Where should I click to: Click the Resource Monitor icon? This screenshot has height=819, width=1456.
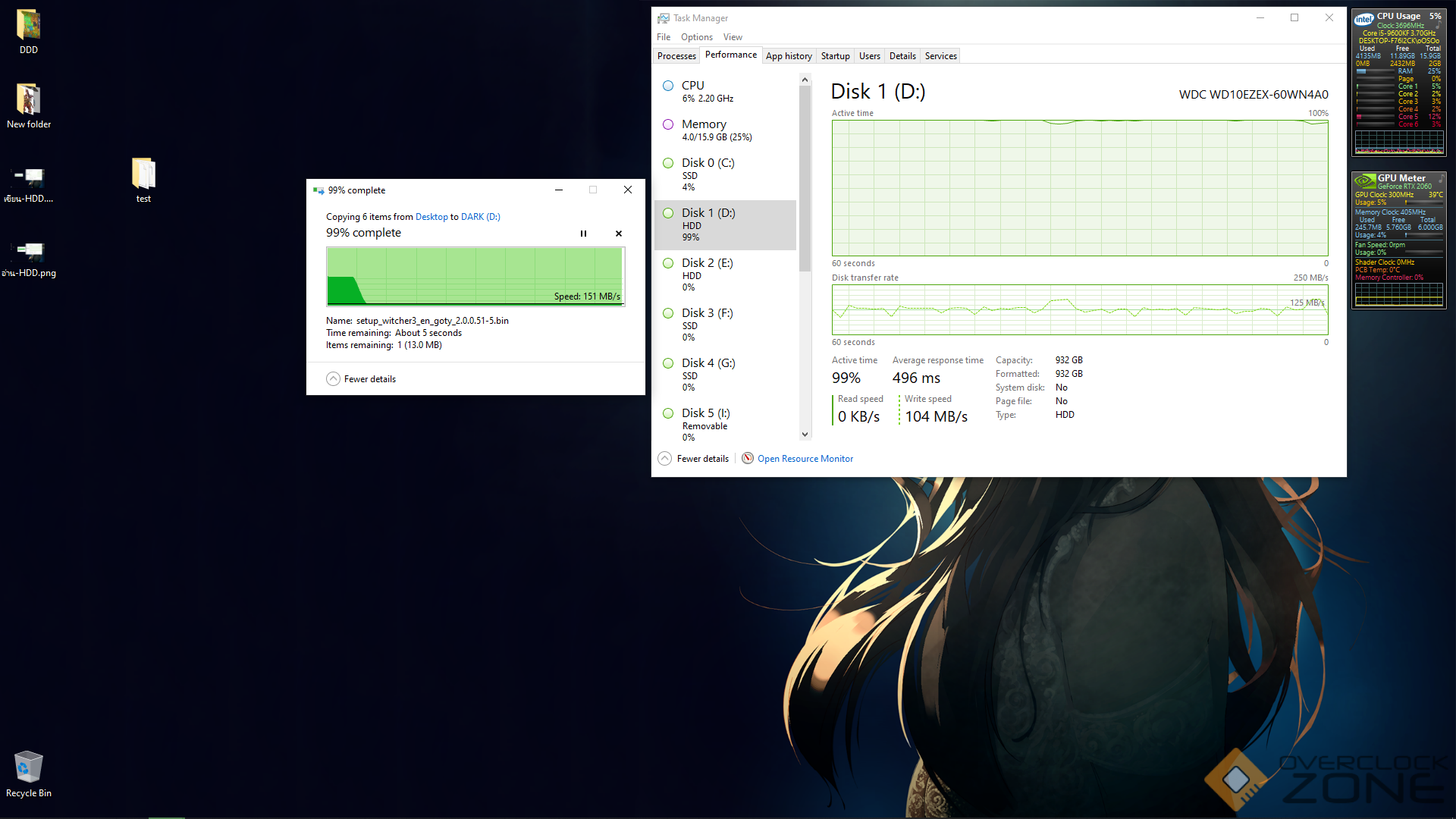(748, 458)
